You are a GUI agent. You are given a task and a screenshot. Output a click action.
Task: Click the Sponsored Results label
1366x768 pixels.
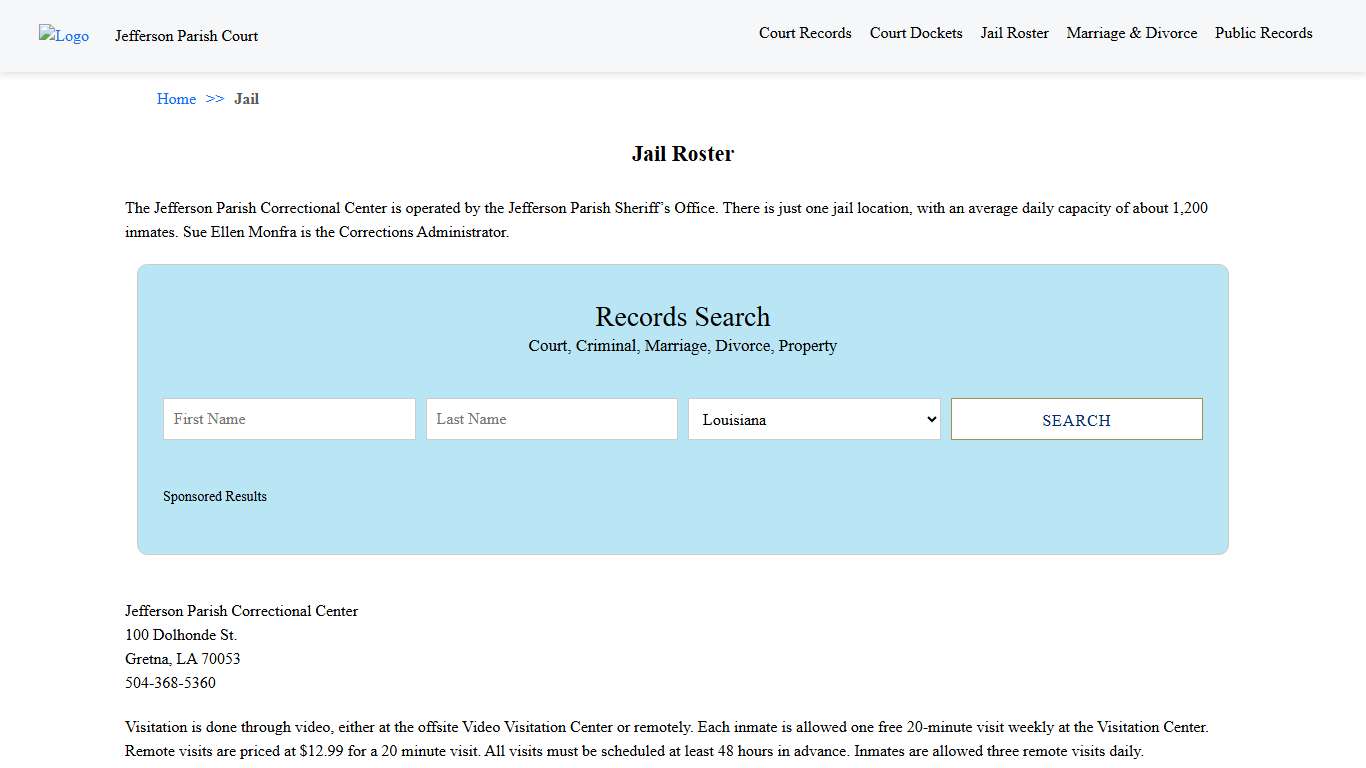pyautogui.click(x=214, y=496)
